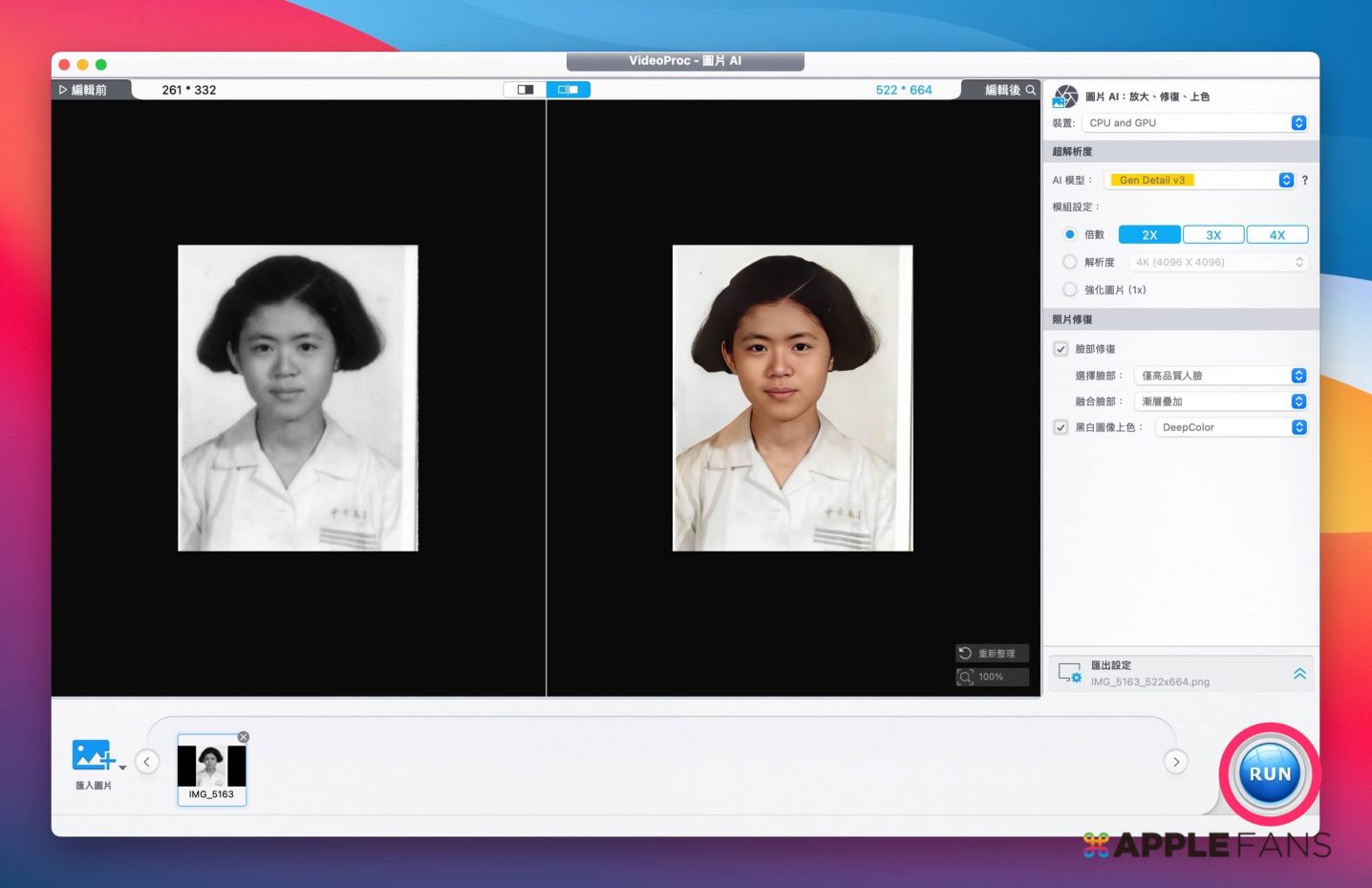The width and height of the screenshot is (1372, 888).
Task: Expand the 匯出設定 export settings panel
Action: click(1299, 674)
